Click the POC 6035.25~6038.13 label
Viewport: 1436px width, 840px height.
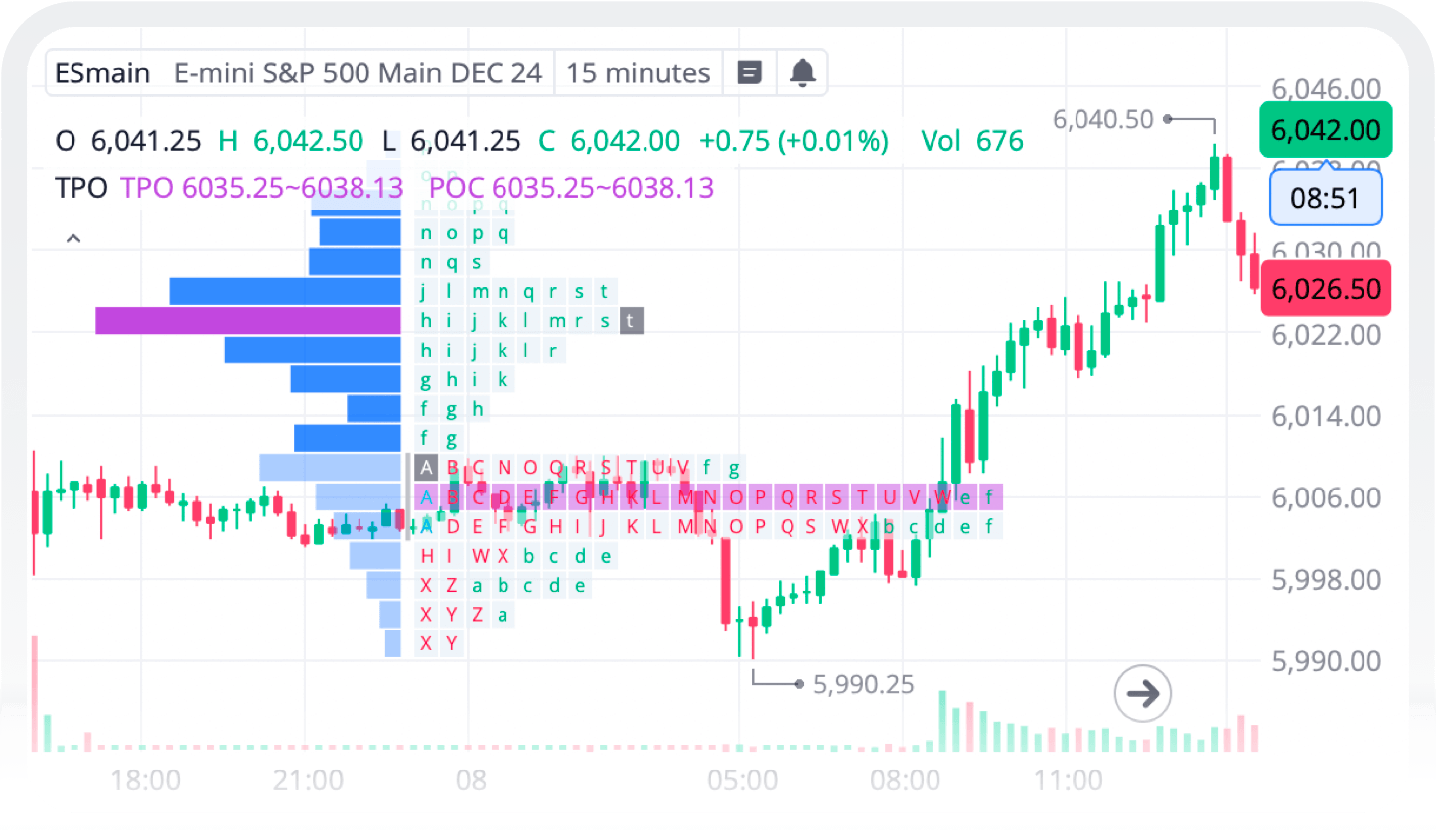571,188
